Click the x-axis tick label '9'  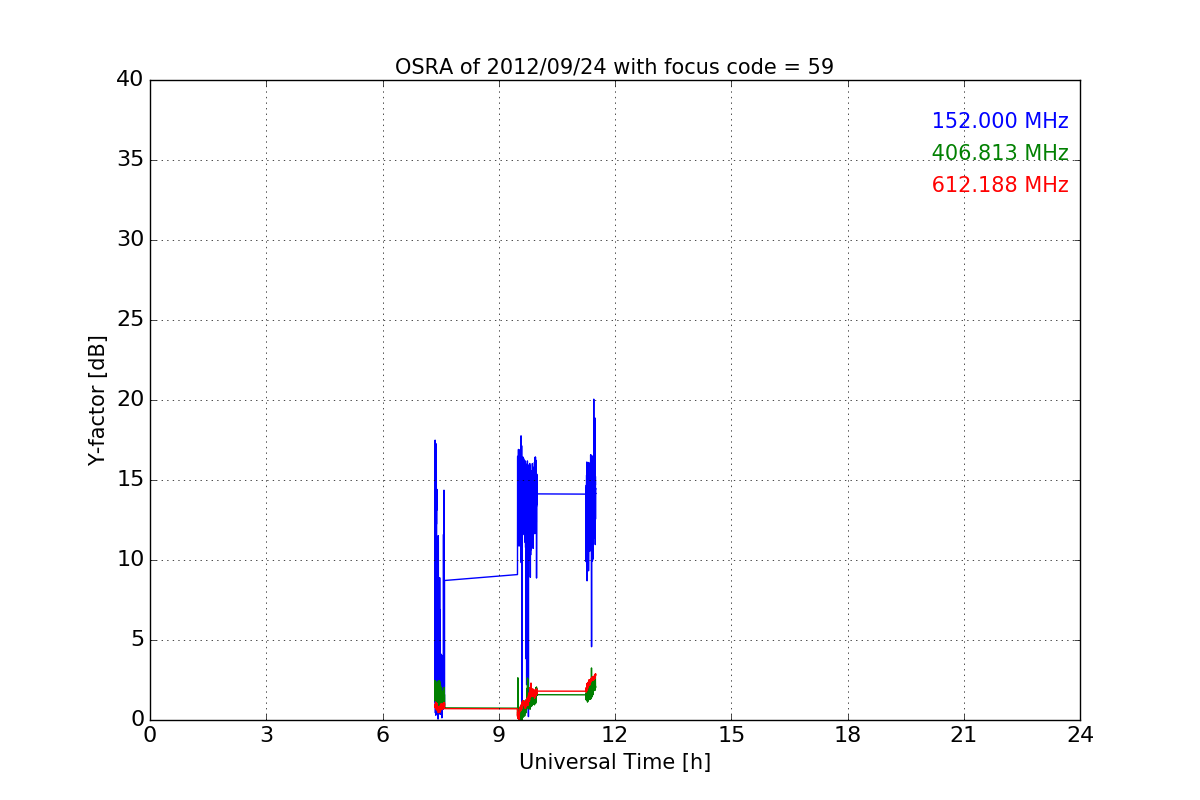point(499,735)
